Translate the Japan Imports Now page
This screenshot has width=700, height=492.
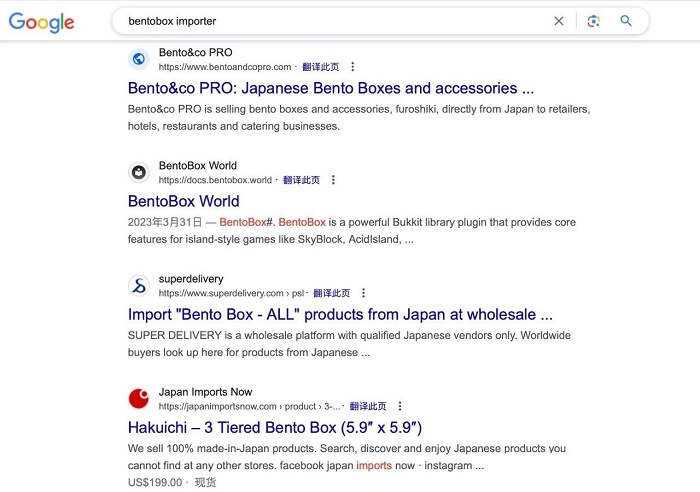pos(368,406)
